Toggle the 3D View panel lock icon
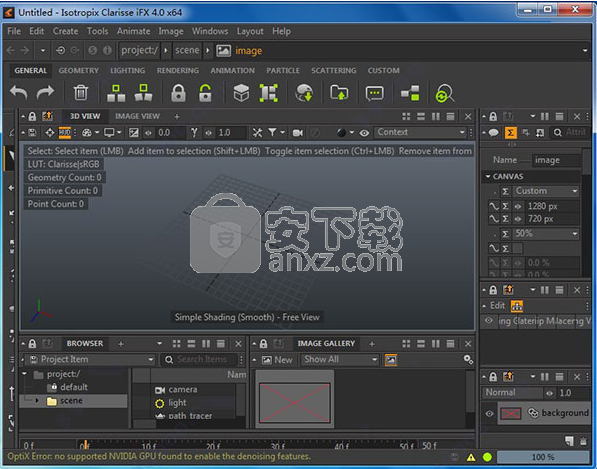This screenshot has height=469, width=597. (x=32, y=116)
